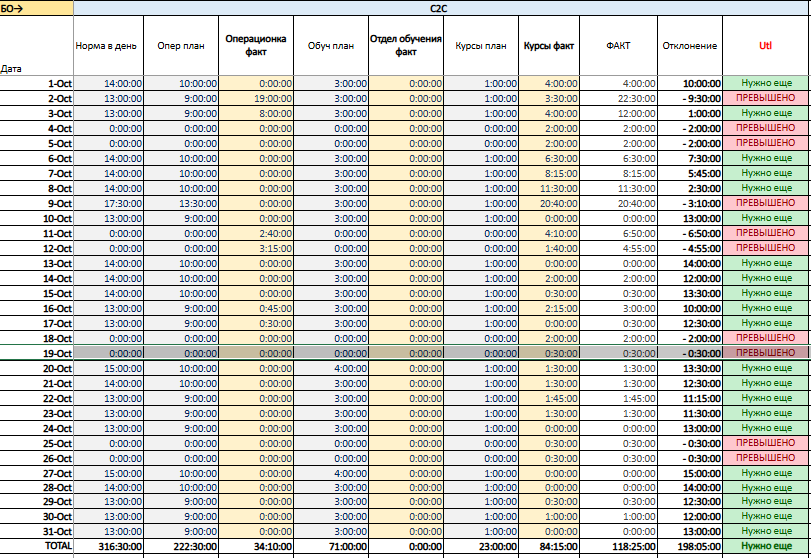
Task: Select the 26-Oct date cell
Action: pyautogui.click(x=37, y=458)
